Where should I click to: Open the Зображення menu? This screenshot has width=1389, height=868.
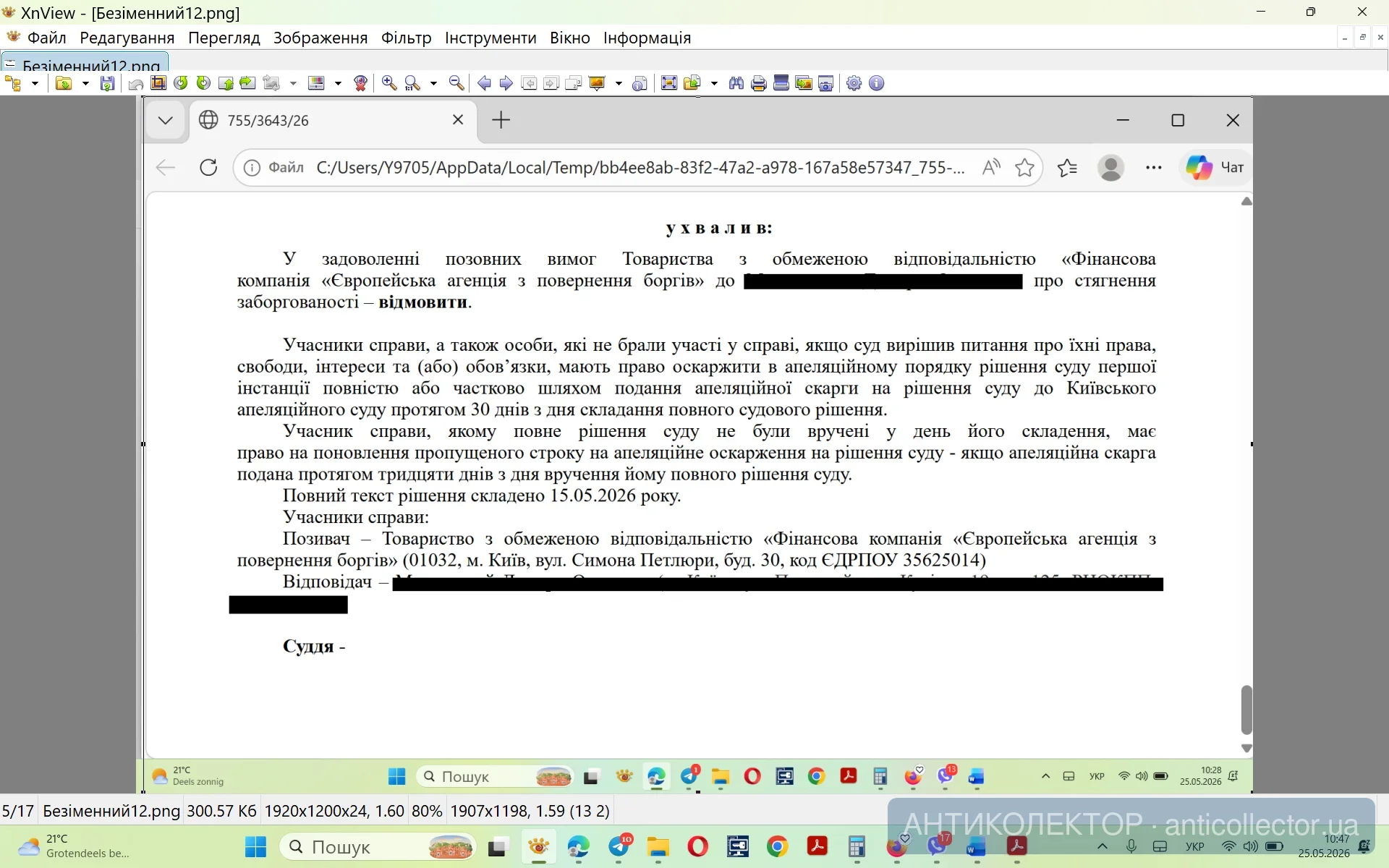click(x=320, y=38)
